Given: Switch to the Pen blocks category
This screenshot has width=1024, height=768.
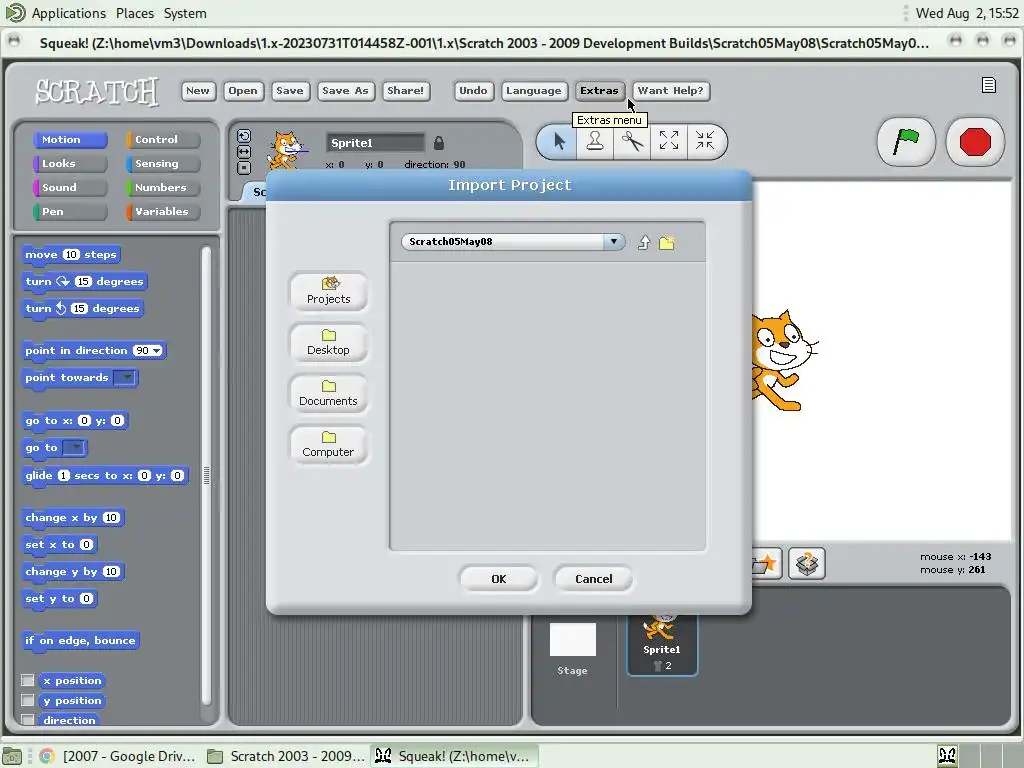Looking at the screenshot, I should (x=70, y=212).
